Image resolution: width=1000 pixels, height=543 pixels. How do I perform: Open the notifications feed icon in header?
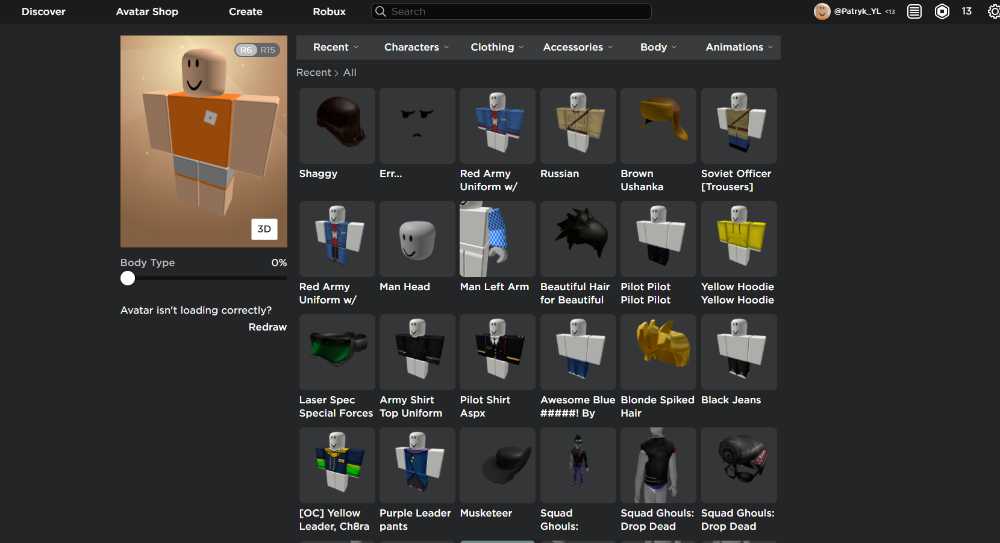click(x=914, y=11)
